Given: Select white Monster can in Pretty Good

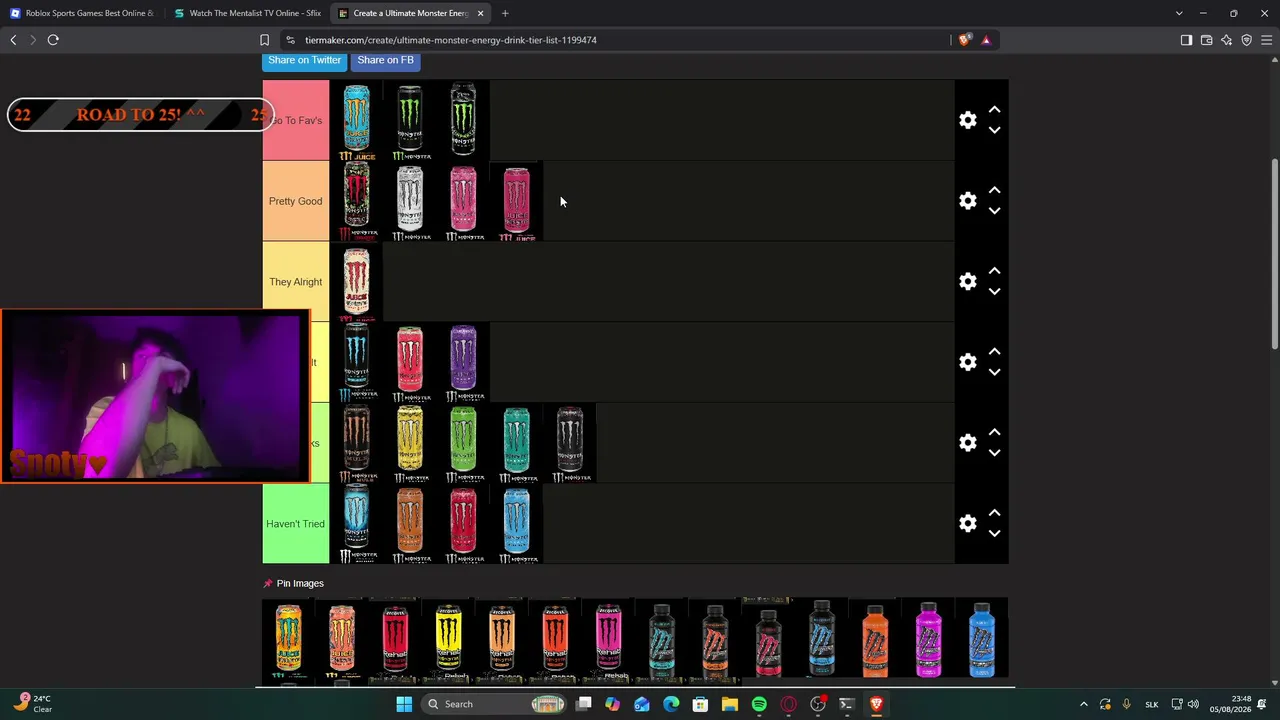Looking at the screenshot, I should [x=410, y=202].
